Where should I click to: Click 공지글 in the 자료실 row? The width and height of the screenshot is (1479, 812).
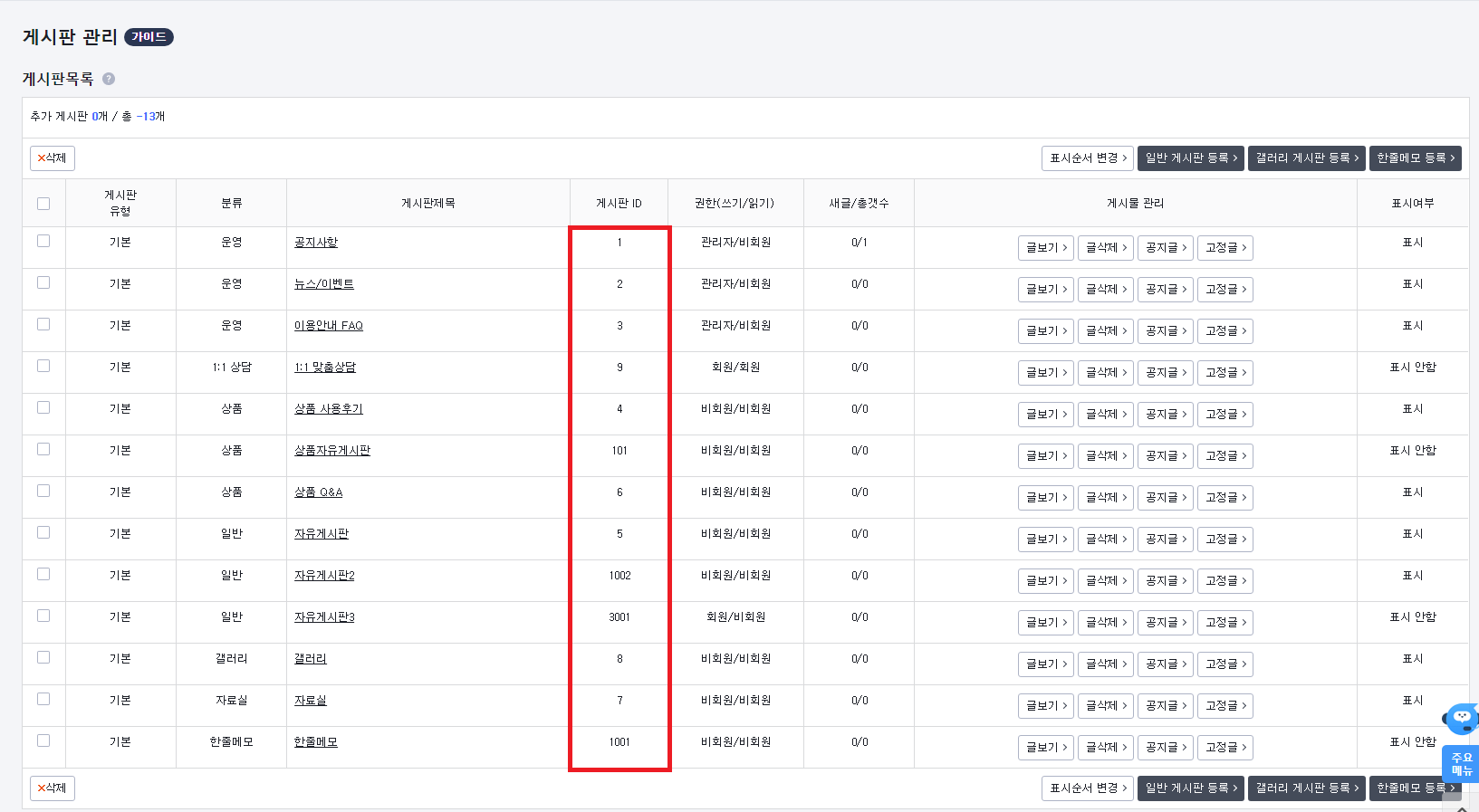click(x=1166, y=705)
